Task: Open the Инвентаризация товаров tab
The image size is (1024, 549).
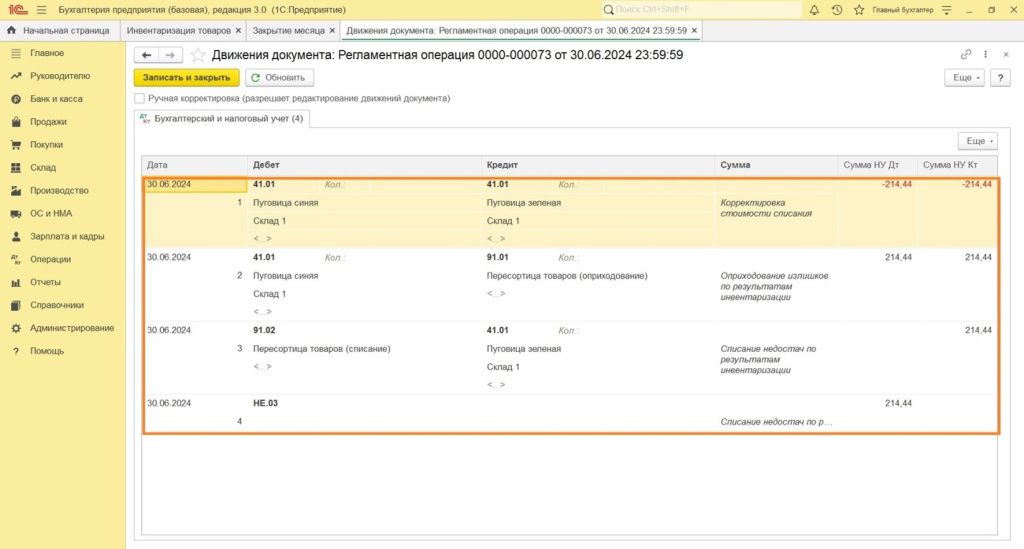Action: (x=179, y=31)
